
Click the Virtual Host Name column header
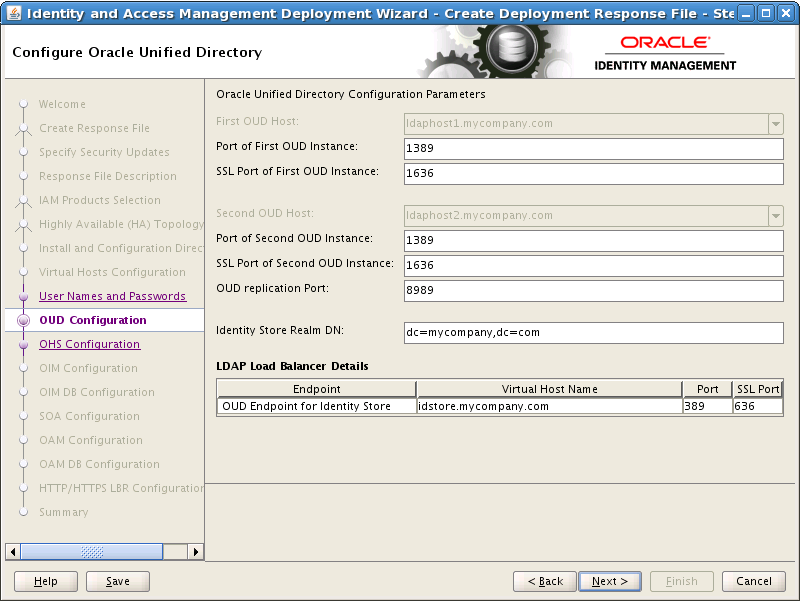pyautogui.click(x=549, y=389)
